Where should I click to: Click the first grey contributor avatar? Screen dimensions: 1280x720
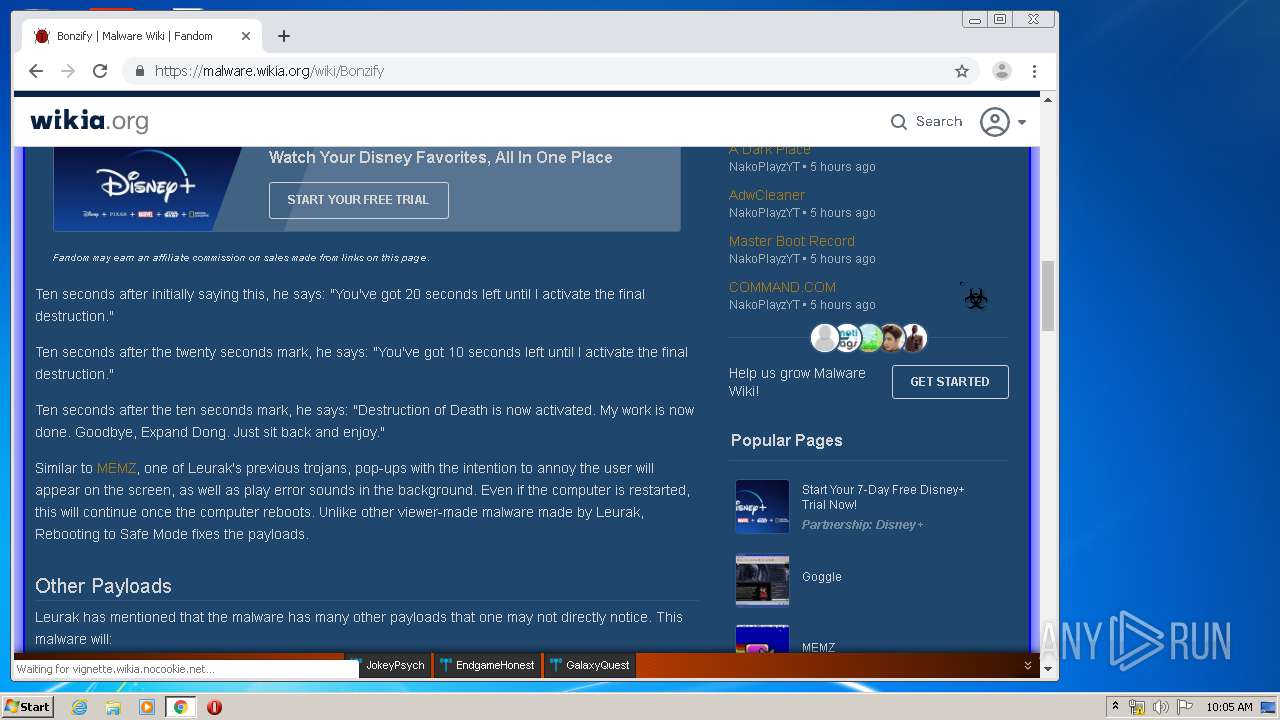(824, 338)
